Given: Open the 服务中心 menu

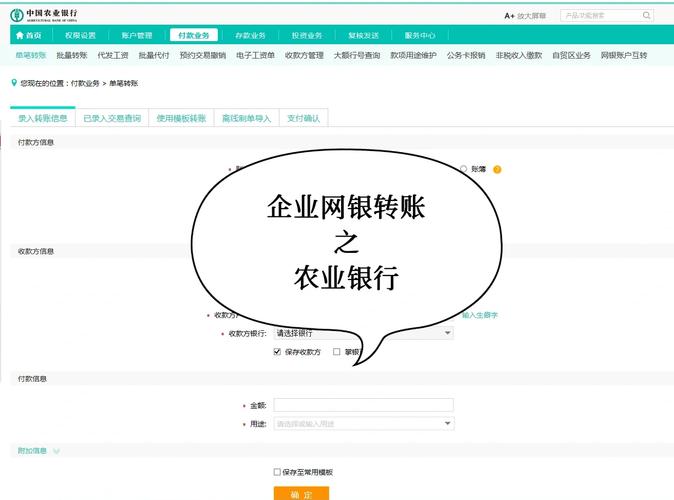Looking at the screenshot, I should tap(420, 35).
